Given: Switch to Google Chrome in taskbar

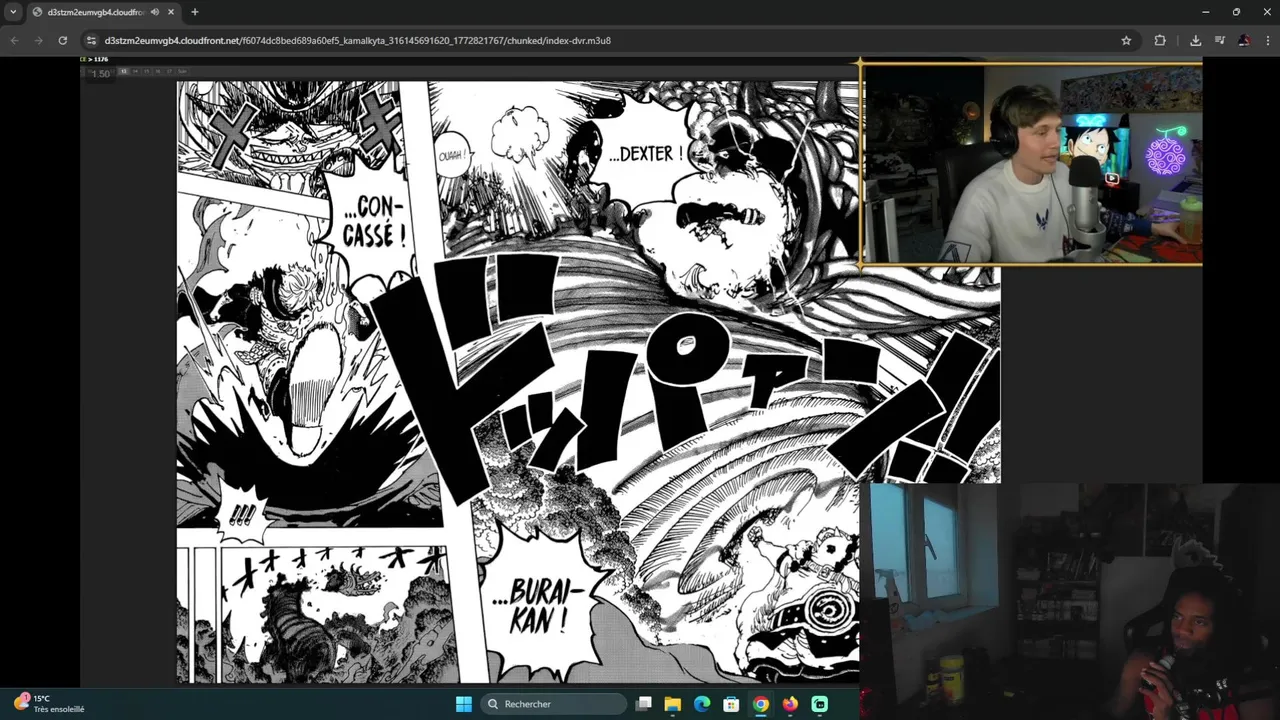Looking at the screenshot, I should (761, 704).
